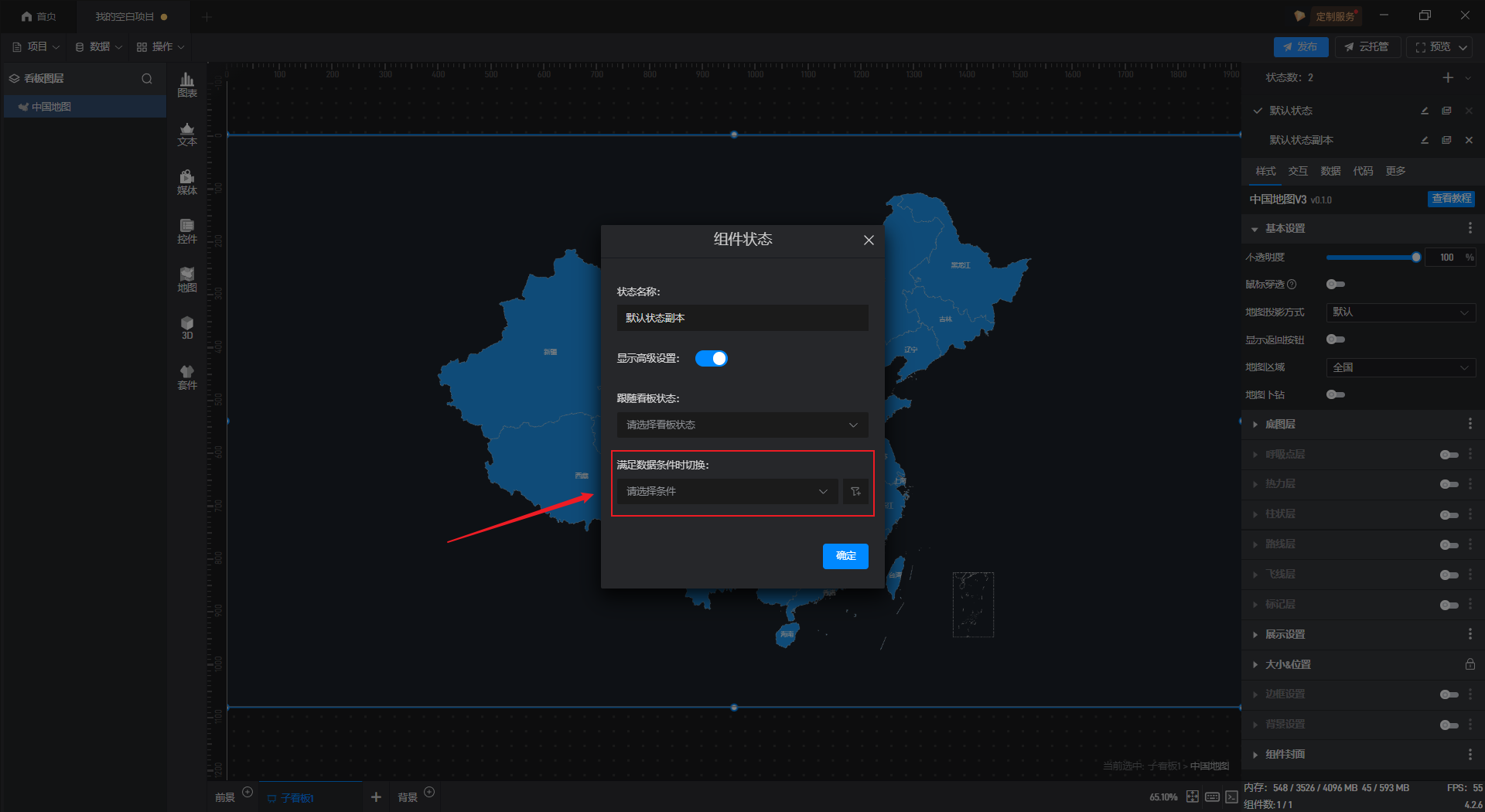
Task: Click the 发布 publish button
Action: pyautogui.click(x=1301, y=47)
